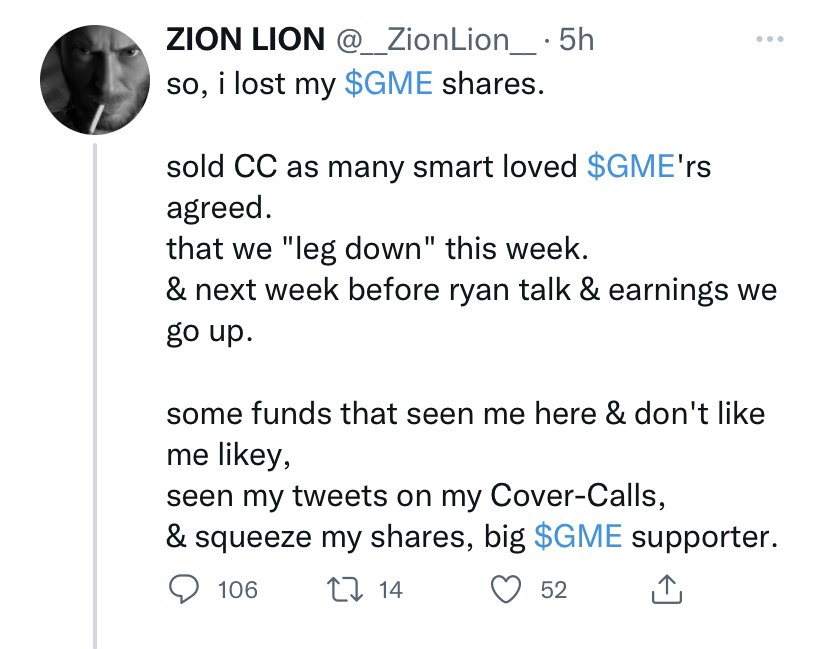
Task: Open $GME cashtag in "smart loved $GME'rs"
Action: tap(632, 167)
